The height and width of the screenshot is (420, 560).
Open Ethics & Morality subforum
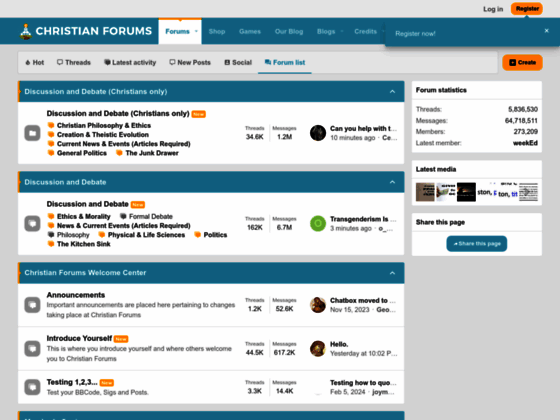pos(84,216)
